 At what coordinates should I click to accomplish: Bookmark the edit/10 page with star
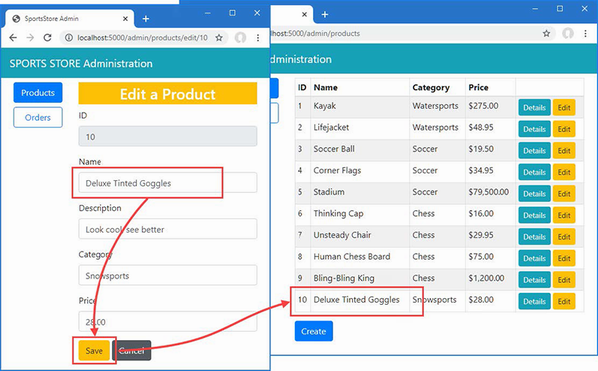point(219,37)
